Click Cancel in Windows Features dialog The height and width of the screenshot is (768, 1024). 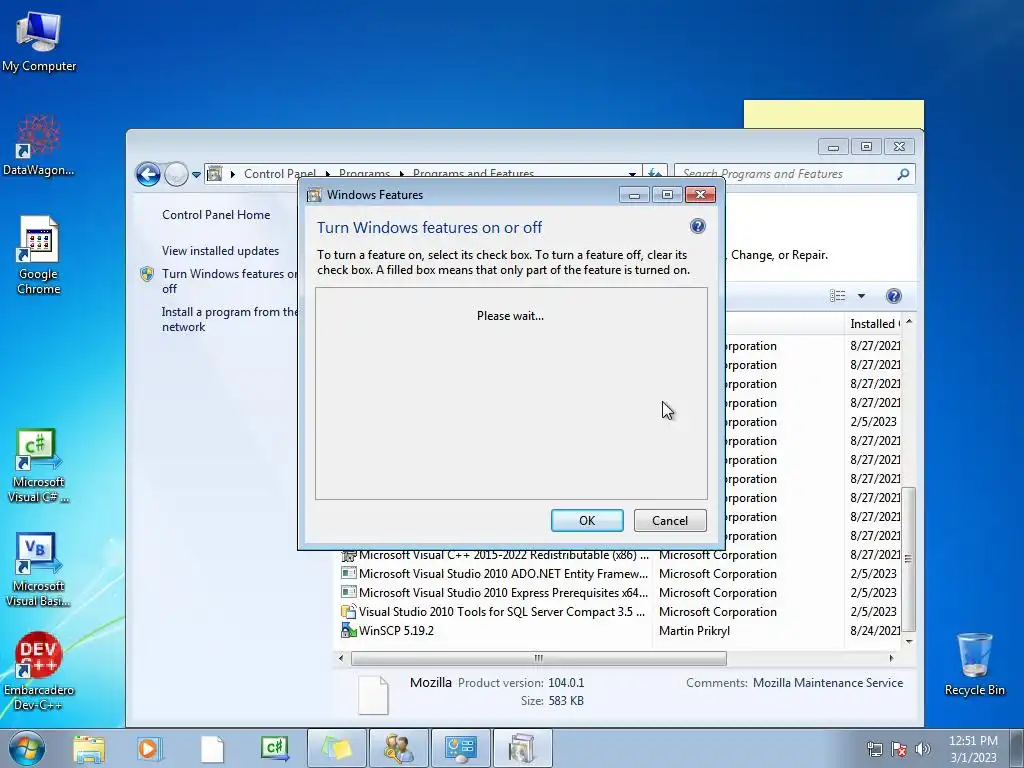click(x=670, y=520)
